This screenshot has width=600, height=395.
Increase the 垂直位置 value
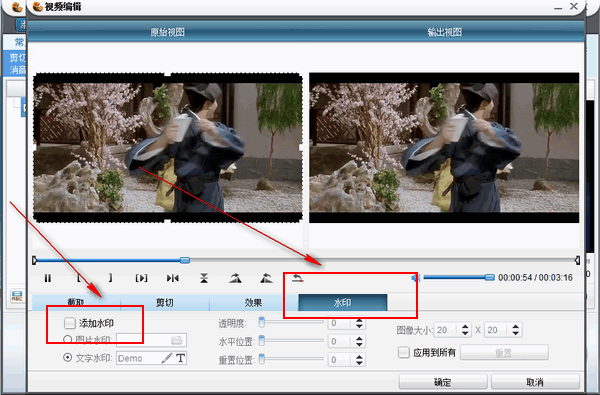click(x=359, y=357)
